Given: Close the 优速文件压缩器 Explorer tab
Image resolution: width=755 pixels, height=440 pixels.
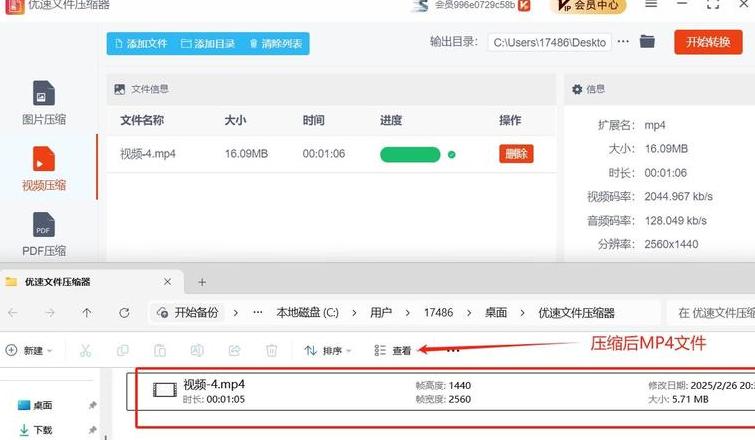Looking at the screenshot, I should pyautogui.click(x=167, y=282).
